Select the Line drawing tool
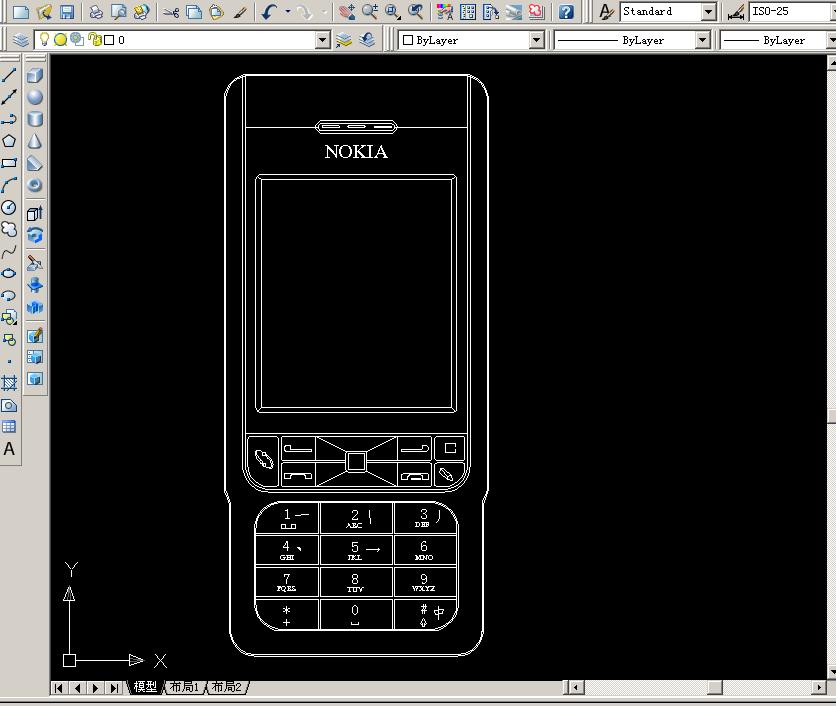Image resolution: width=836 pixels, height=706 pixels. 9,74
